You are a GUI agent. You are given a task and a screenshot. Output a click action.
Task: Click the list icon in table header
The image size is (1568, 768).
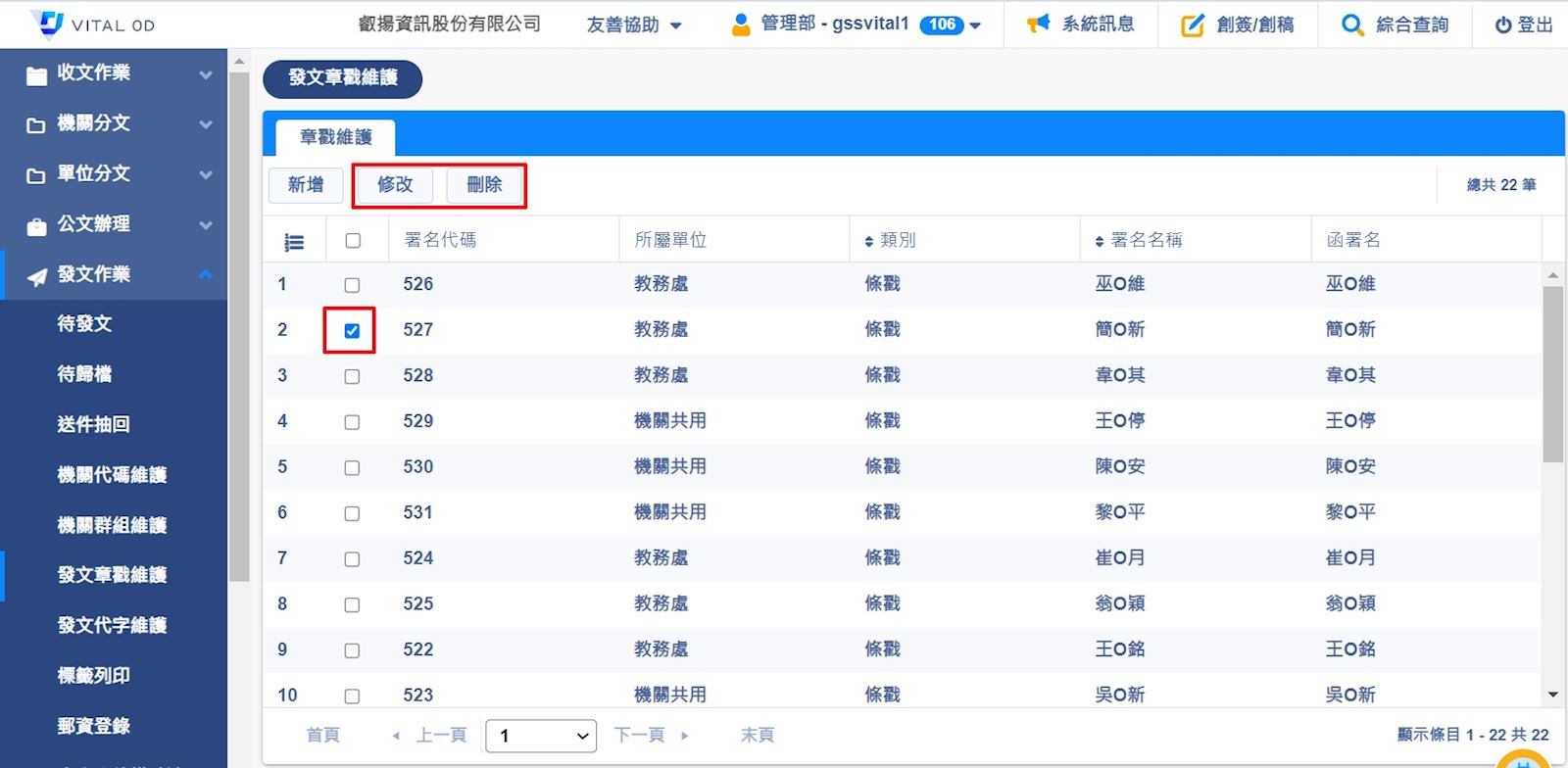294,242
